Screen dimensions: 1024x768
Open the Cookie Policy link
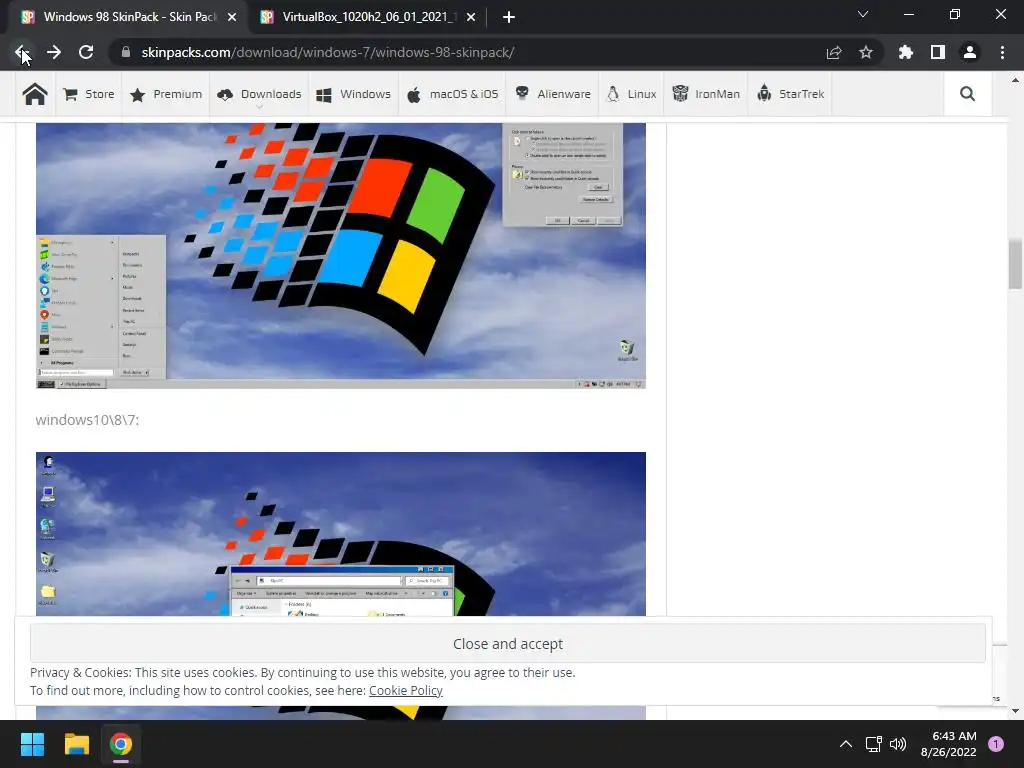(x=406, y=690)
